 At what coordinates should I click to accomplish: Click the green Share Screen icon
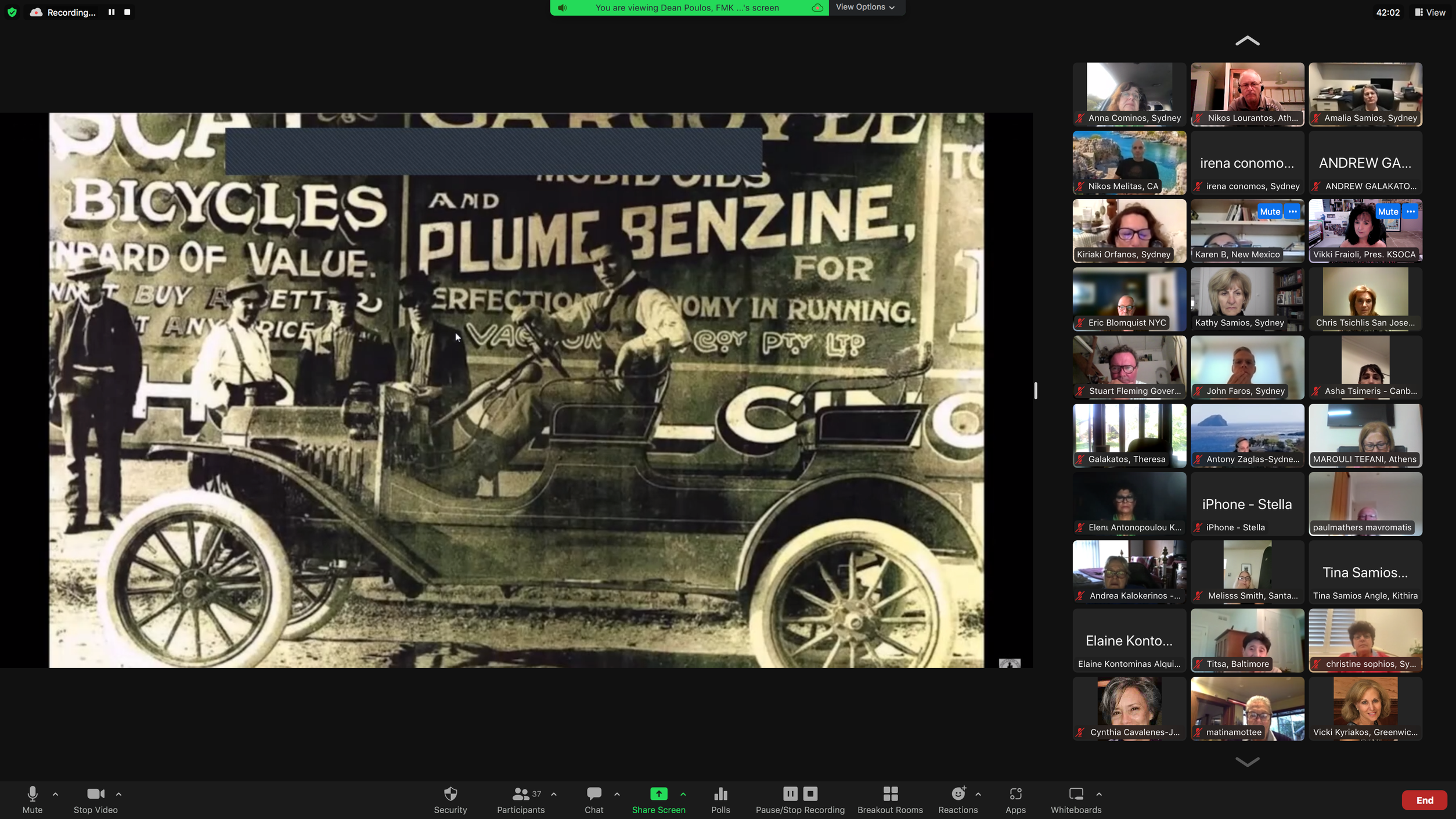(x=658, y=794)
